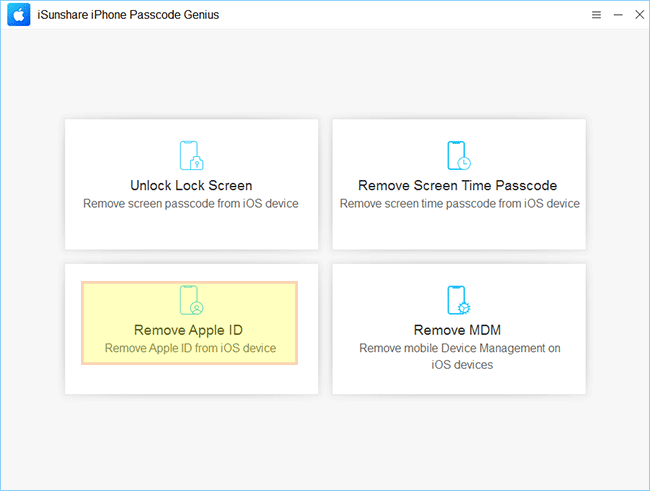Click the phone-with-clock Screen Time icon
This screenshot has height=491, width=650.
click(459, 156)
